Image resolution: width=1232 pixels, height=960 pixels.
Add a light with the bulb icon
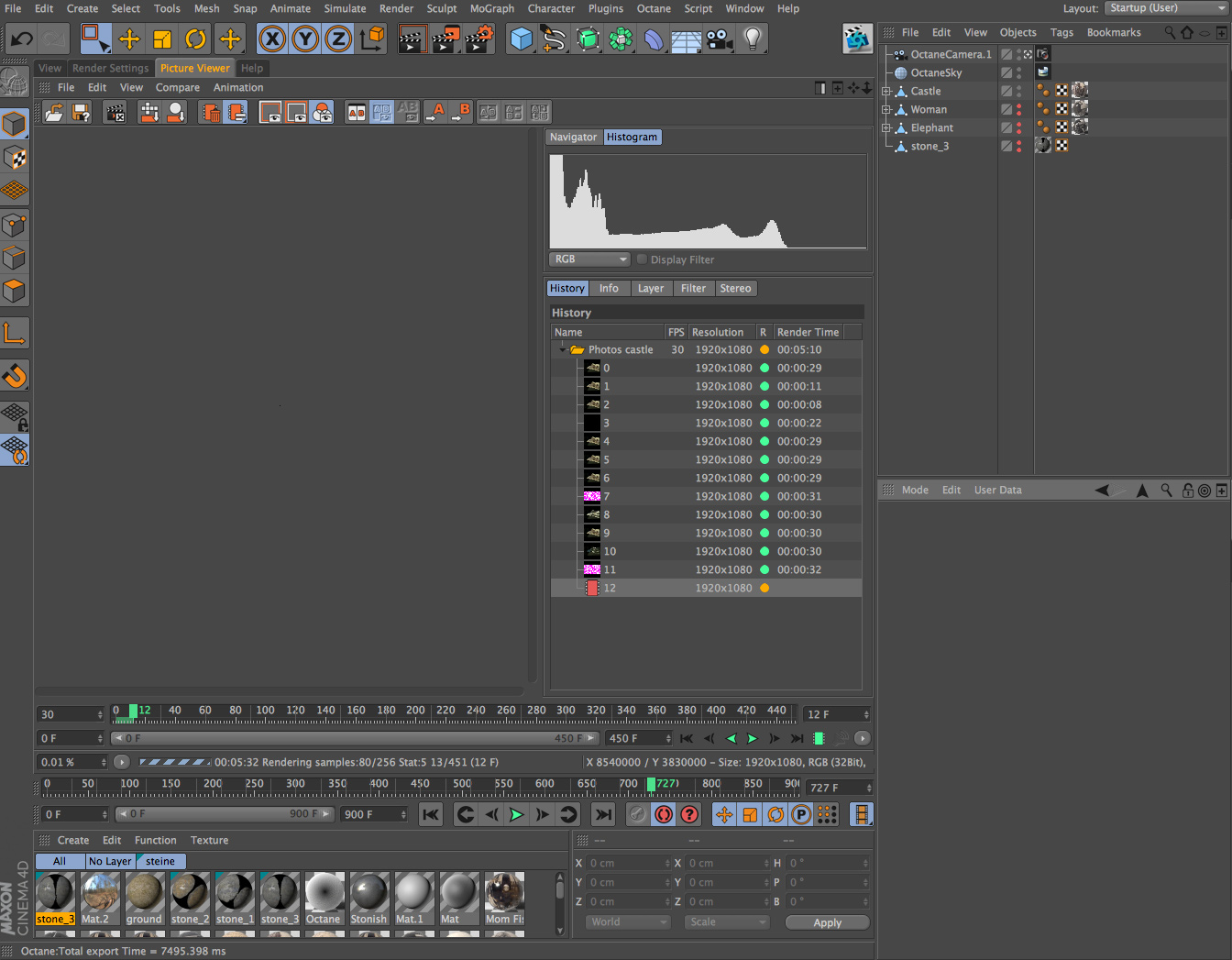click(x=753, y=39)
